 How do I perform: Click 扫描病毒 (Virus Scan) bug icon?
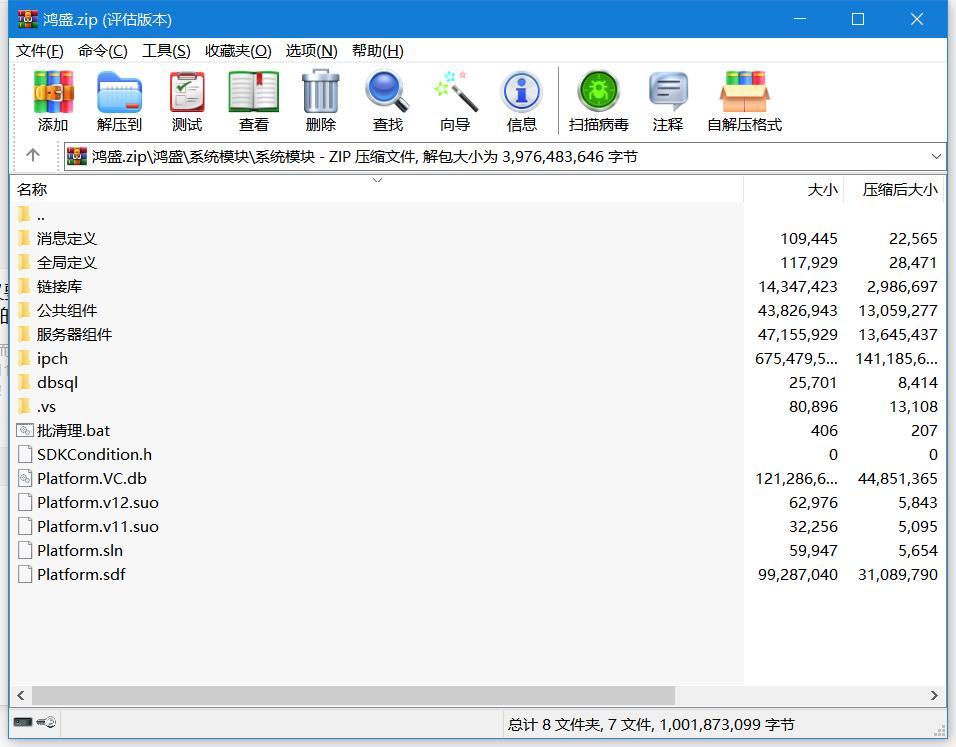tap(598, 101)
